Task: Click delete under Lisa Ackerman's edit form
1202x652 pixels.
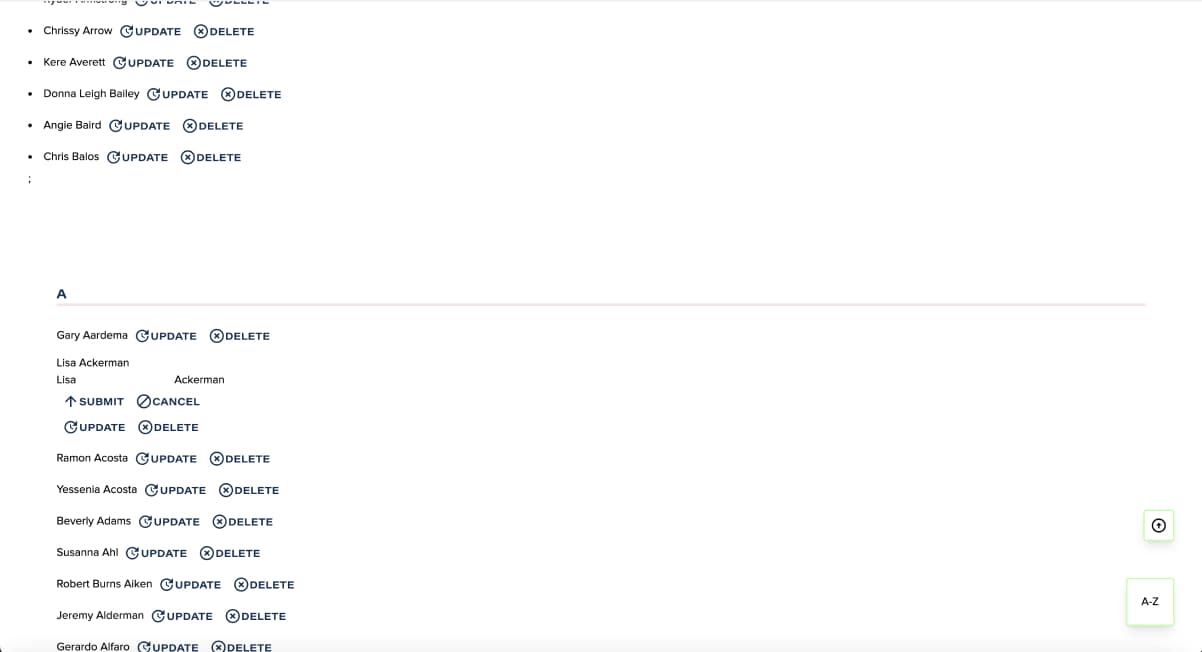Action: pyautogui.click(x=169, y=427)
